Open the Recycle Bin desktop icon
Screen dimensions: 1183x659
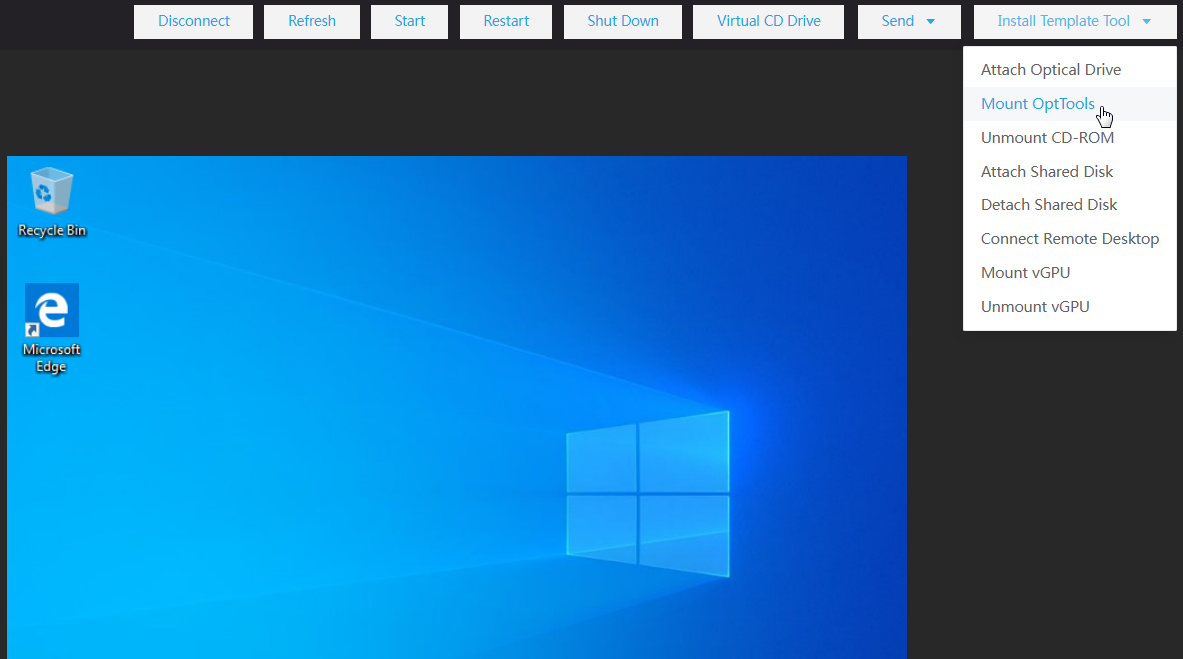click(x=51, y=202)
